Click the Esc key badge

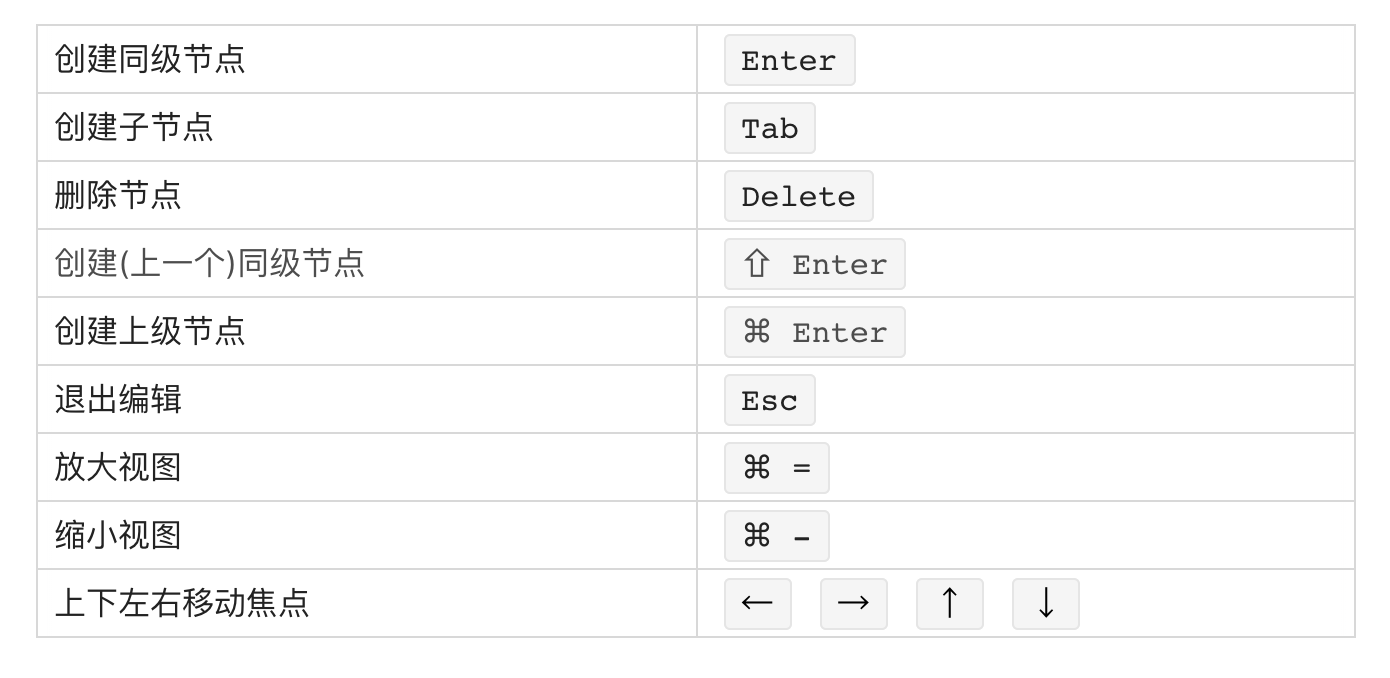point(770,400)
